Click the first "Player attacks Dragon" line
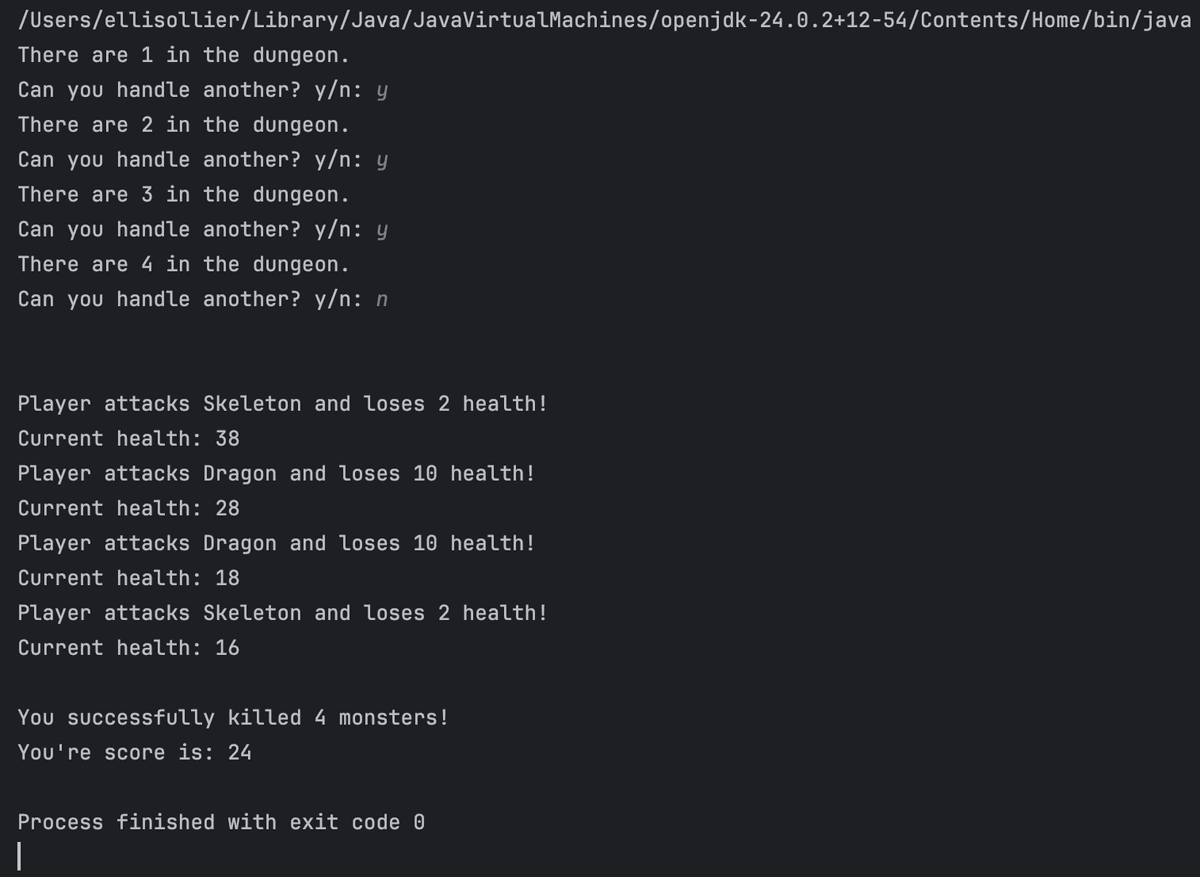This screenshot has width=1200, height=877. click(276, 473)
